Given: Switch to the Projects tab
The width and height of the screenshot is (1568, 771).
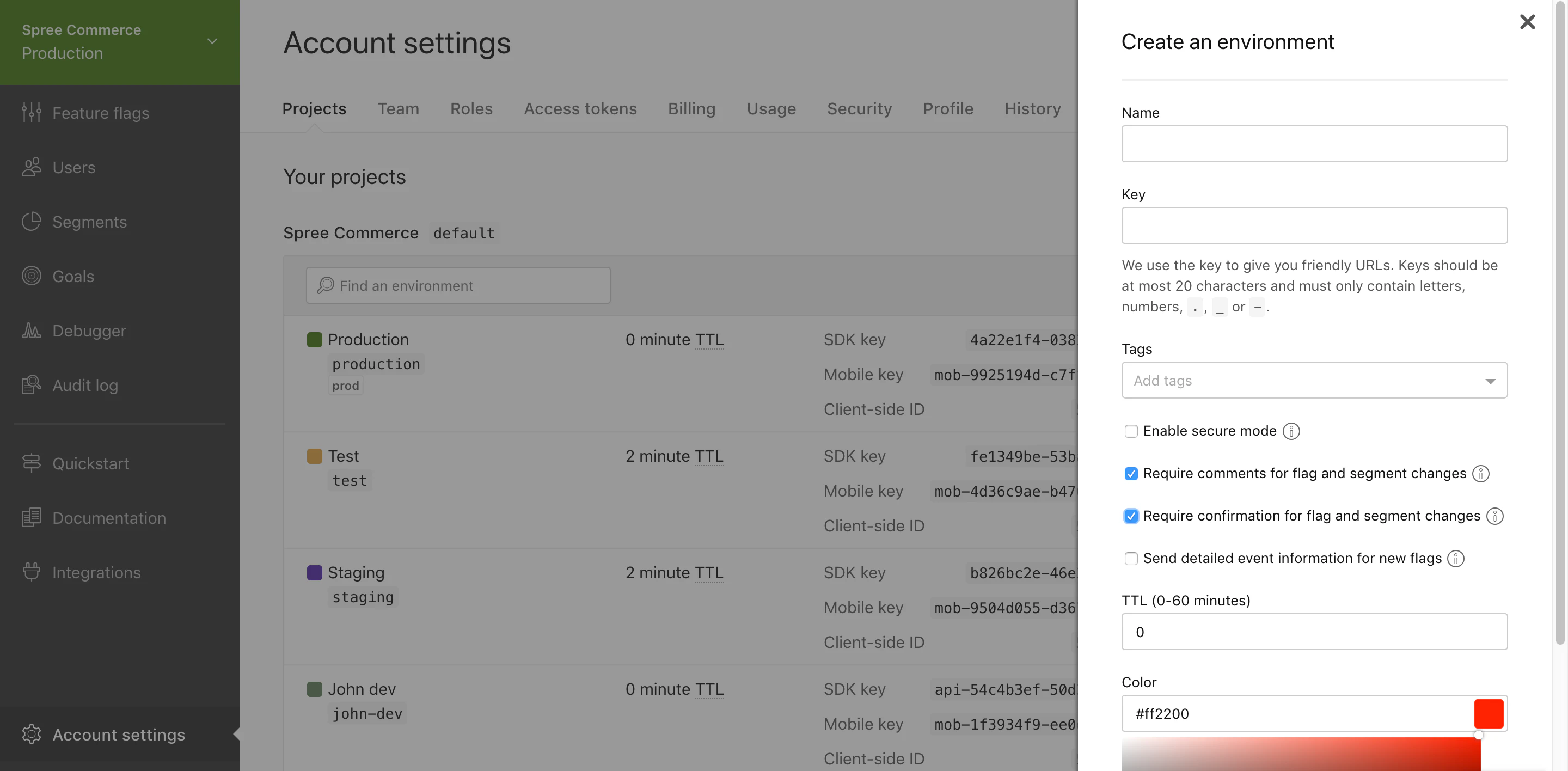Looking at the screenshot, I should (314, 108).
